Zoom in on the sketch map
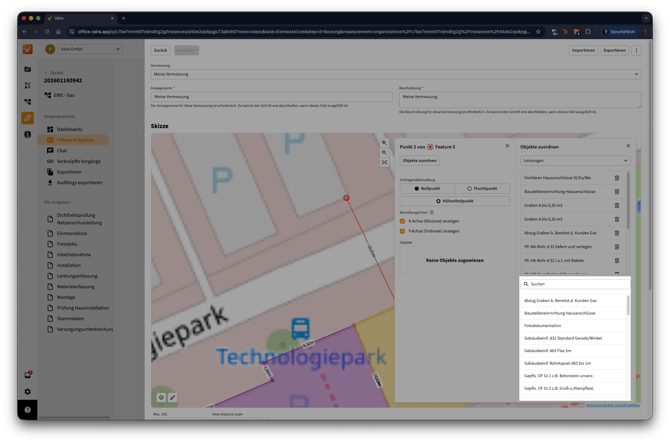 coord(385,143)
